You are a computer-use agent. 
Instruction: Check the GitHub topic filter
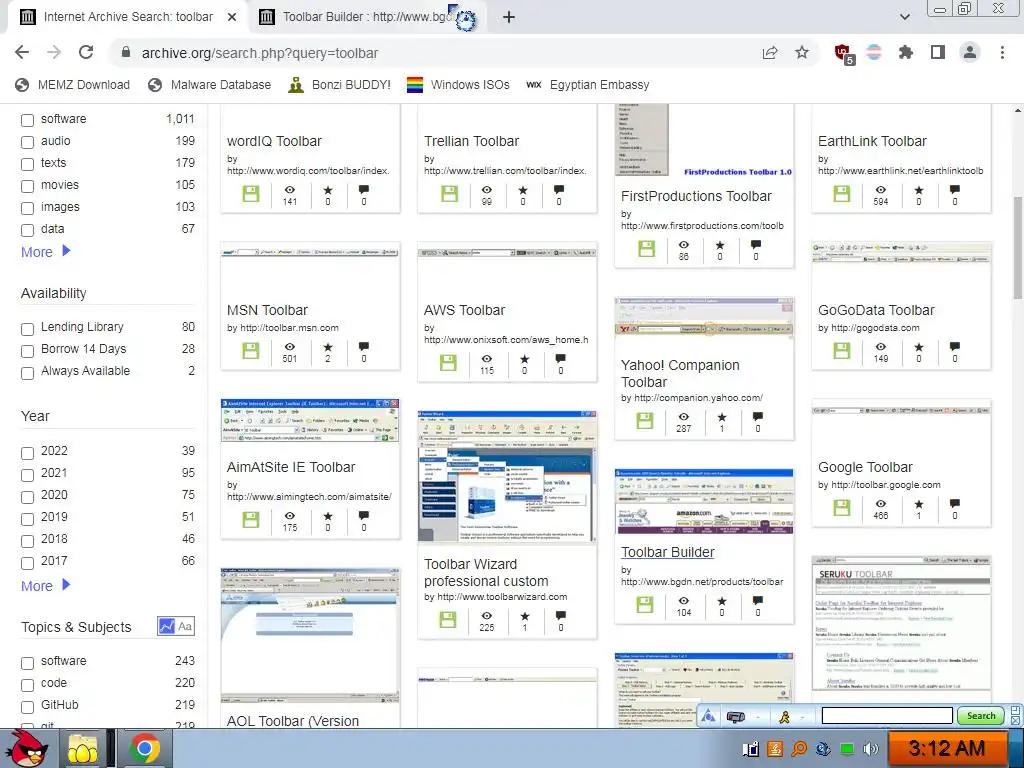click(x=27, y=707)
